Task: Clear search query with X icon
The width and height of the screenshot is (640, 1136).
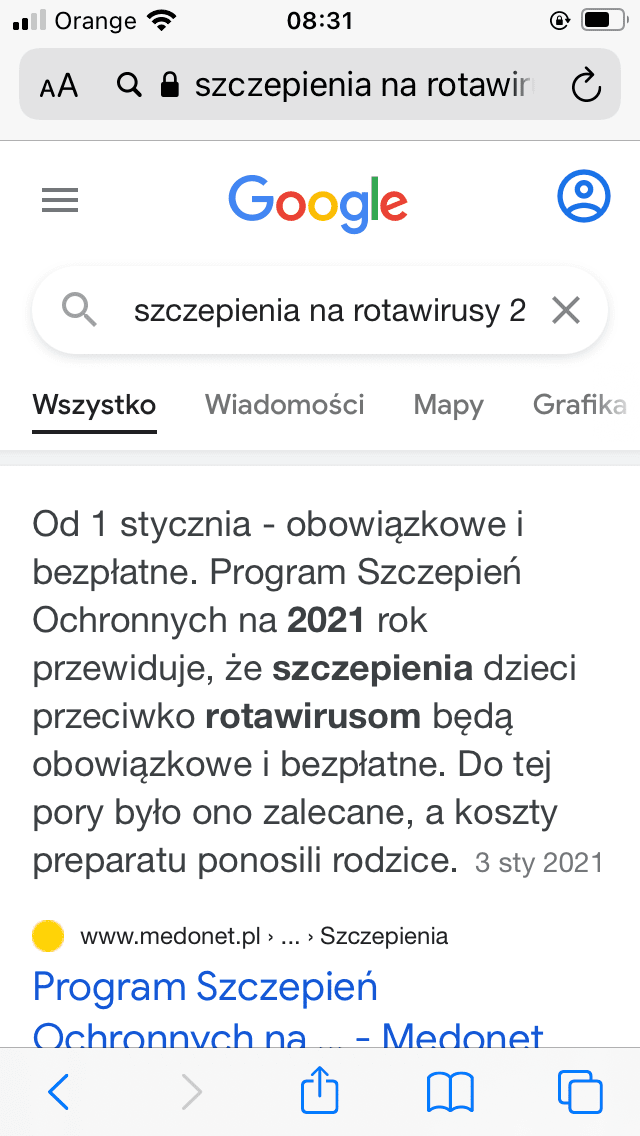Action: coord(566,311)
